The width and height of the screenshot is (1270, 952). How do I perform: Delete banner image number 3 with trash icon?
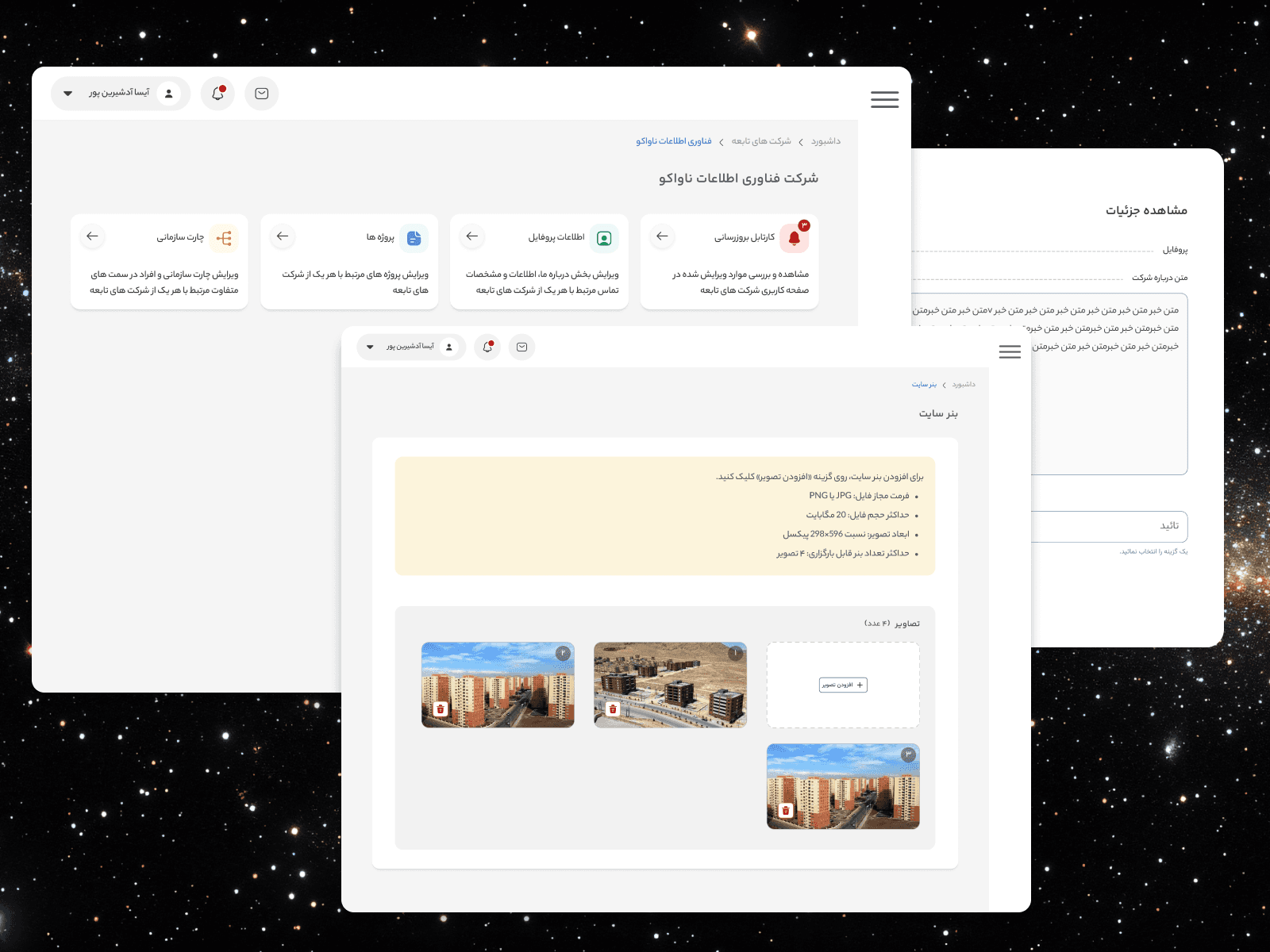(786, 811)
